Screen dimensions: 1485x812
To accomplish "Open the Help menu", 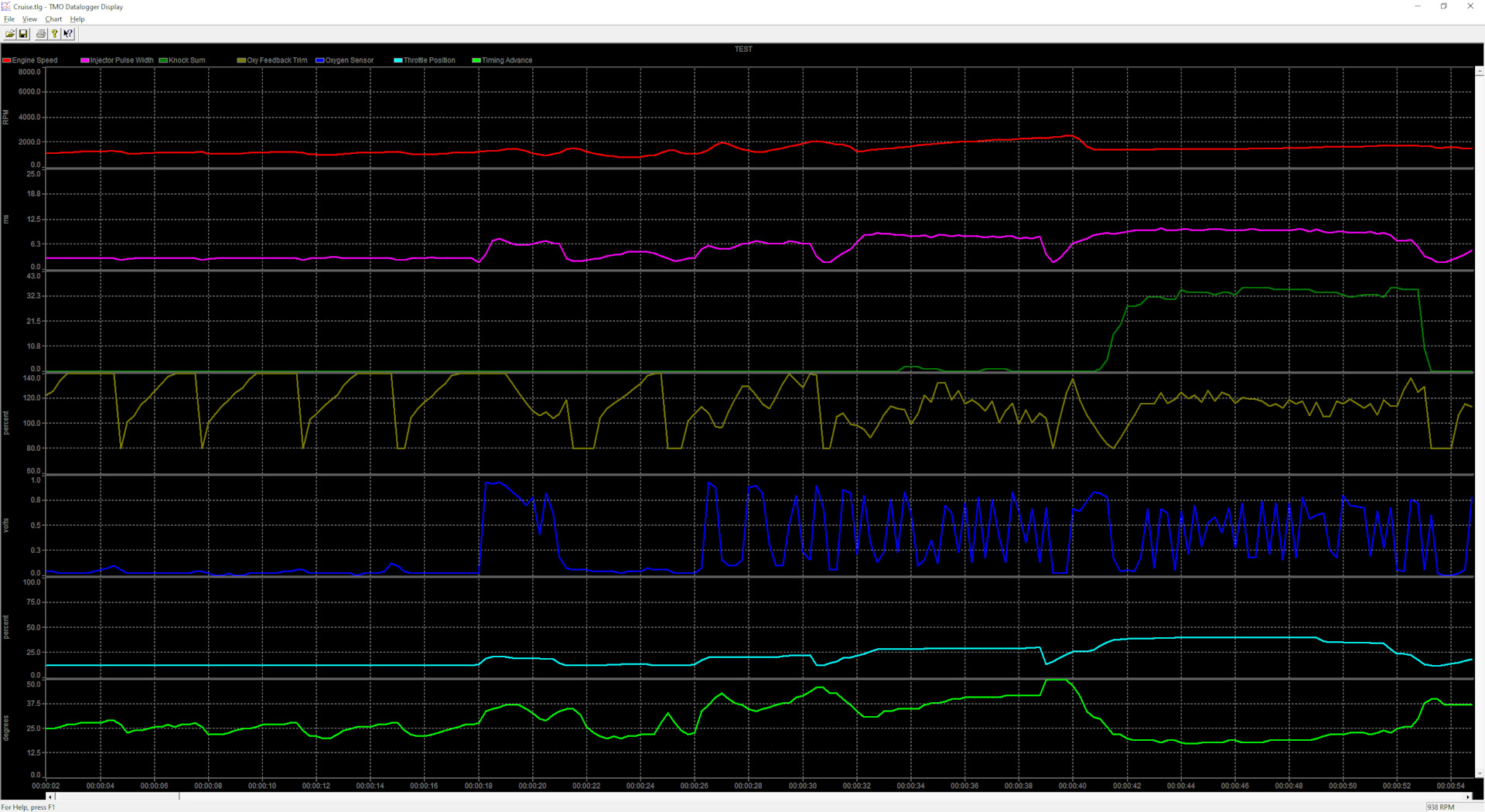I will (77, 19).
